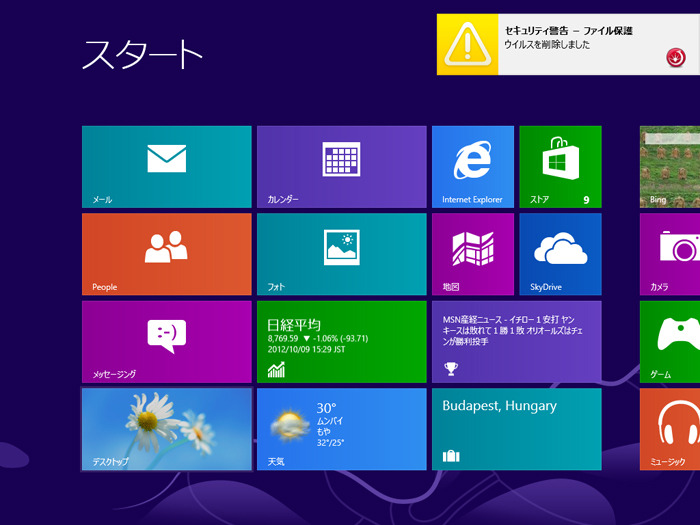Open the ゲーム games tile
The width and height of the screenshot is (700, 525).
670,342
